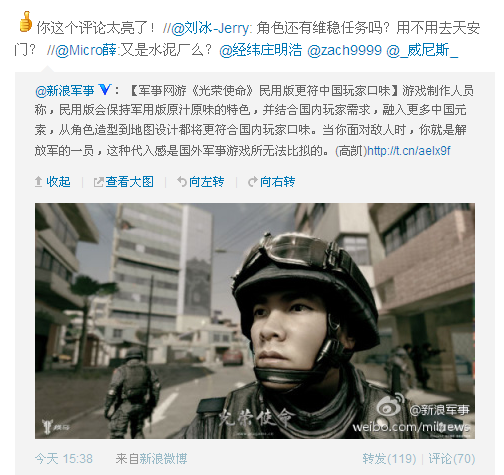Click 转发(119) repost count

[389, 459]
